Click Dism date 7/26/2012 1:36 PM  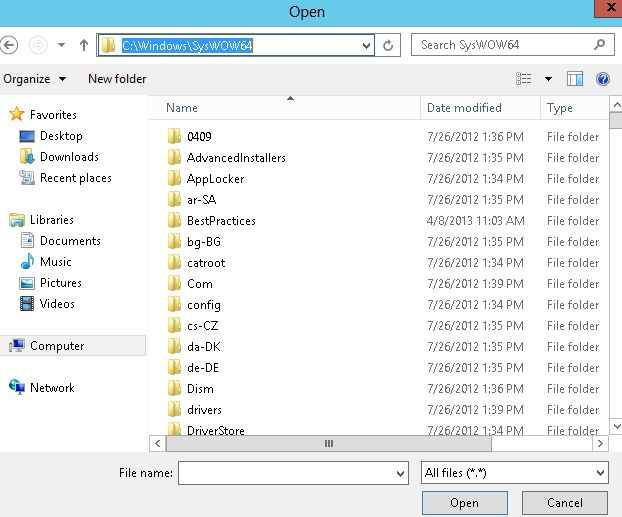(475, 389)
